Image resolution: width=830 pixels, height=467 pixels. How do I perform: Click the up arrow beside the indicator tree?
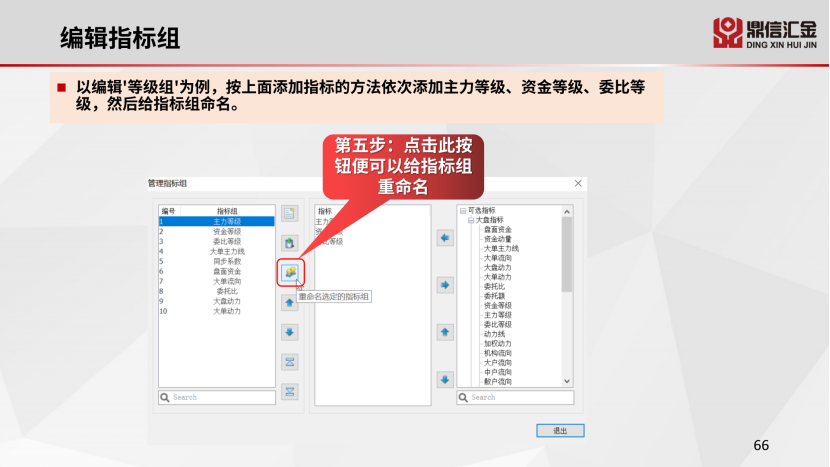445,332
